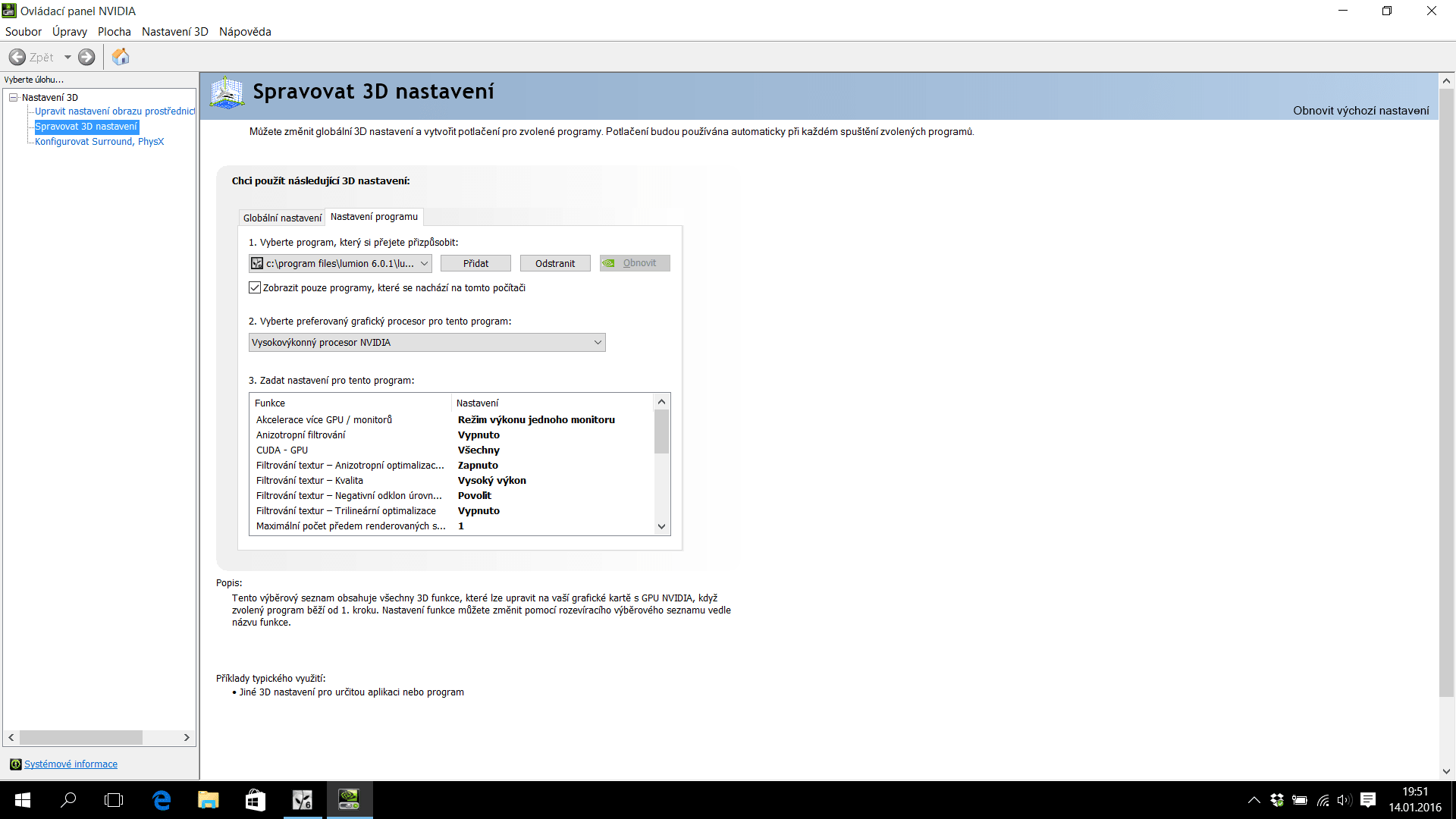Screen dimensions: 1456x819
Task: Open the Plocha menu
Action: point(115,32)
